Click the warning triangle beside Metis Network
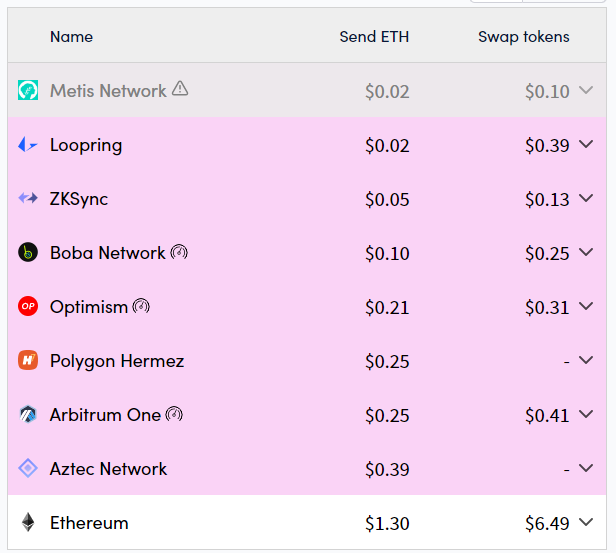The image size is (616, 553). (180, 89)
